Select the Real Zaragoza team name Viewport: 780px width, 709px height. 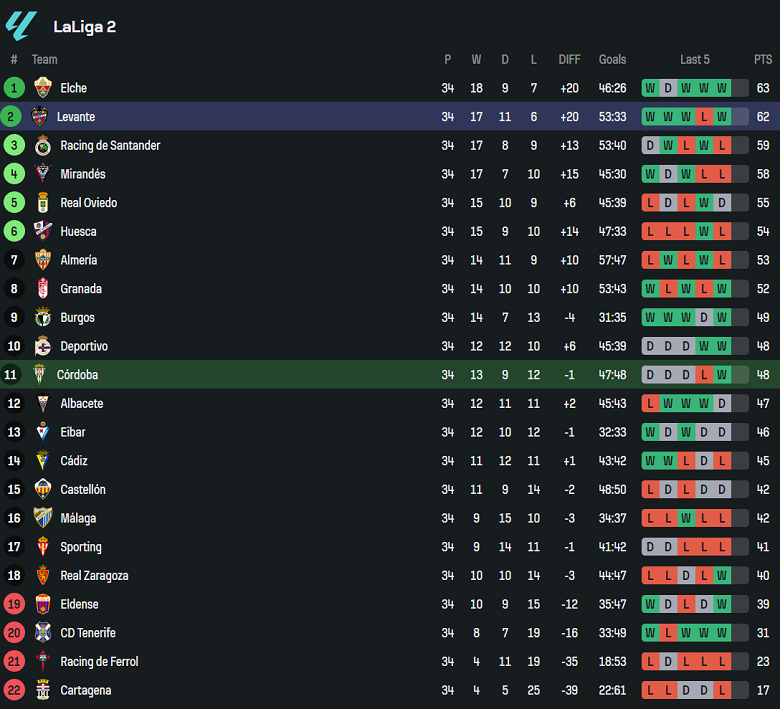[x=94, y=576]
